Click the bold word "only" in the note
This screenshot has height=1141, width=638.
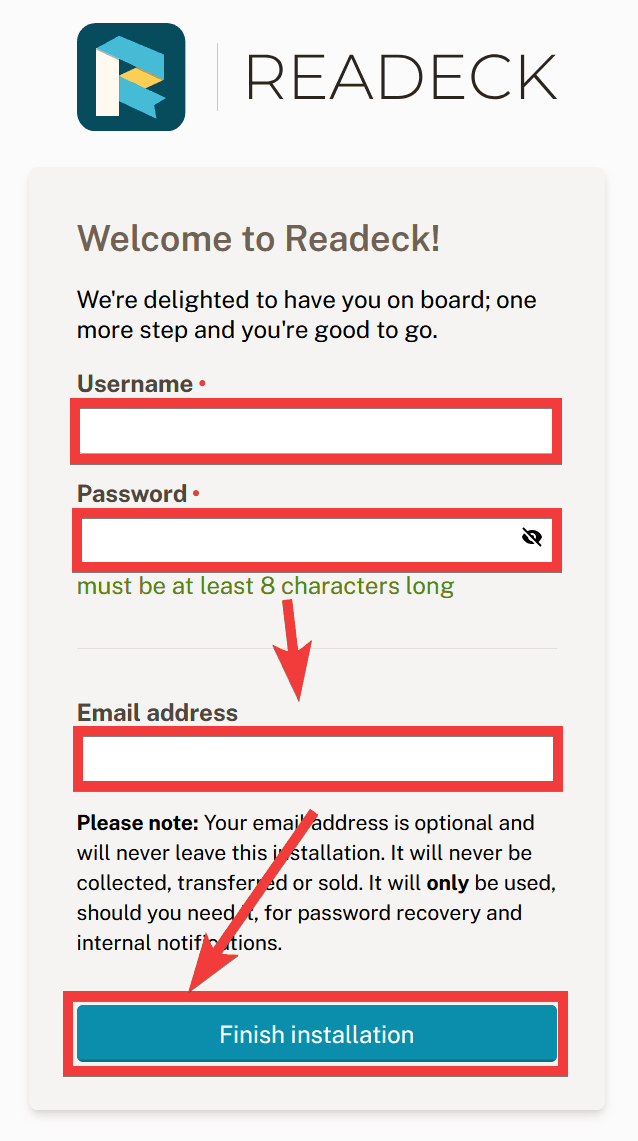[x=448, y=884]
